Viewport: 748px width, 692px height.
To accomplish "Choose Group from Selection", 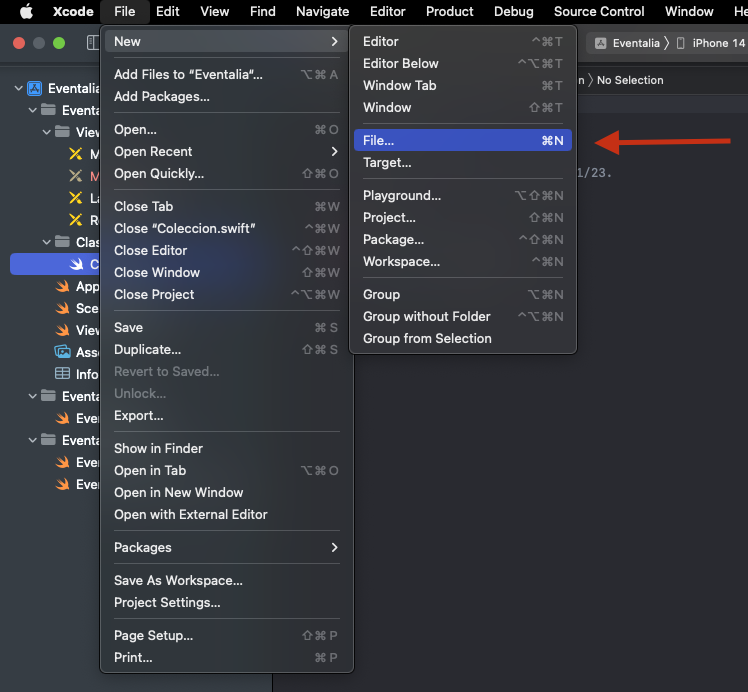I will tap(463, 338).
